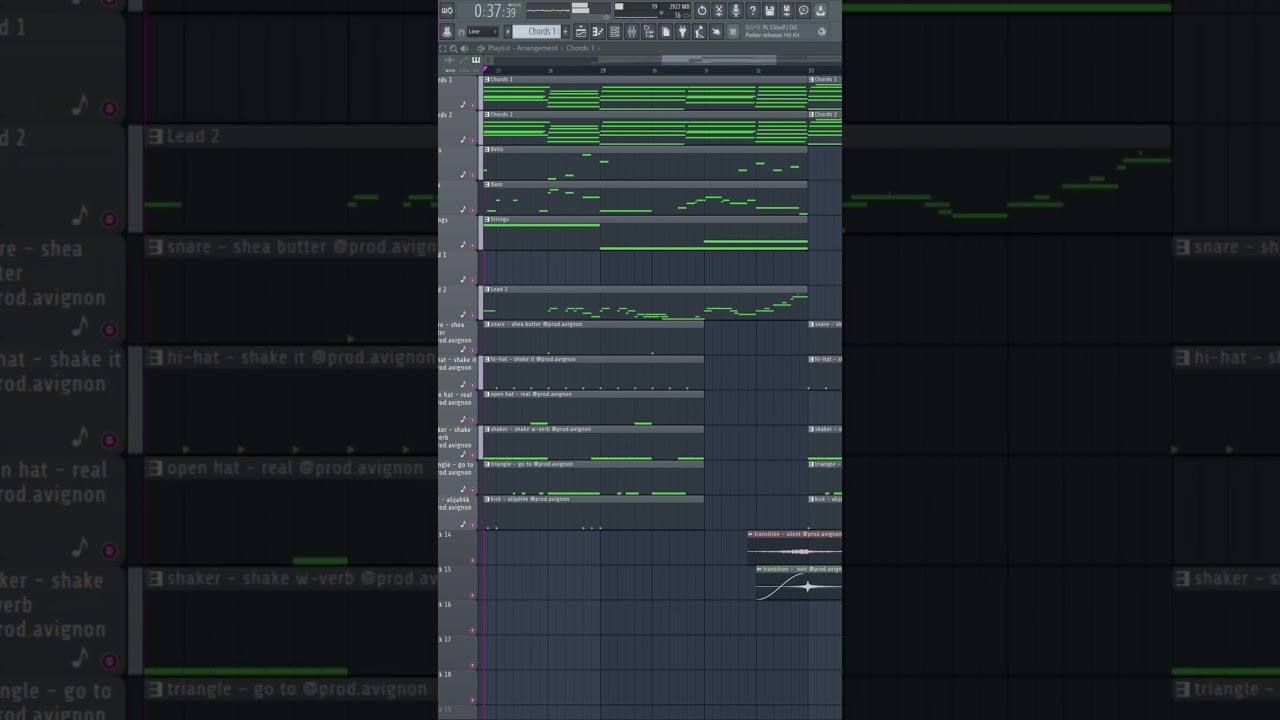
Task: Click the globe online news icon
Action: coord(822,32)
